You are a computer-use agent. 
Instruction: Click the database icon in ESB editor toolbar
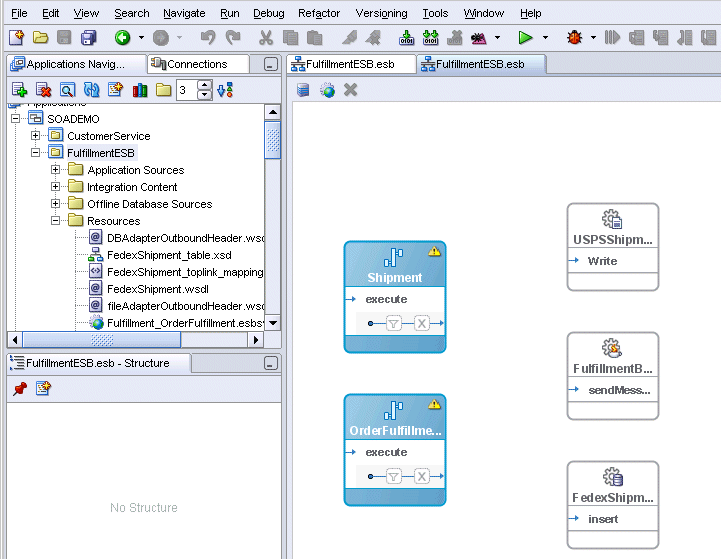303,90
